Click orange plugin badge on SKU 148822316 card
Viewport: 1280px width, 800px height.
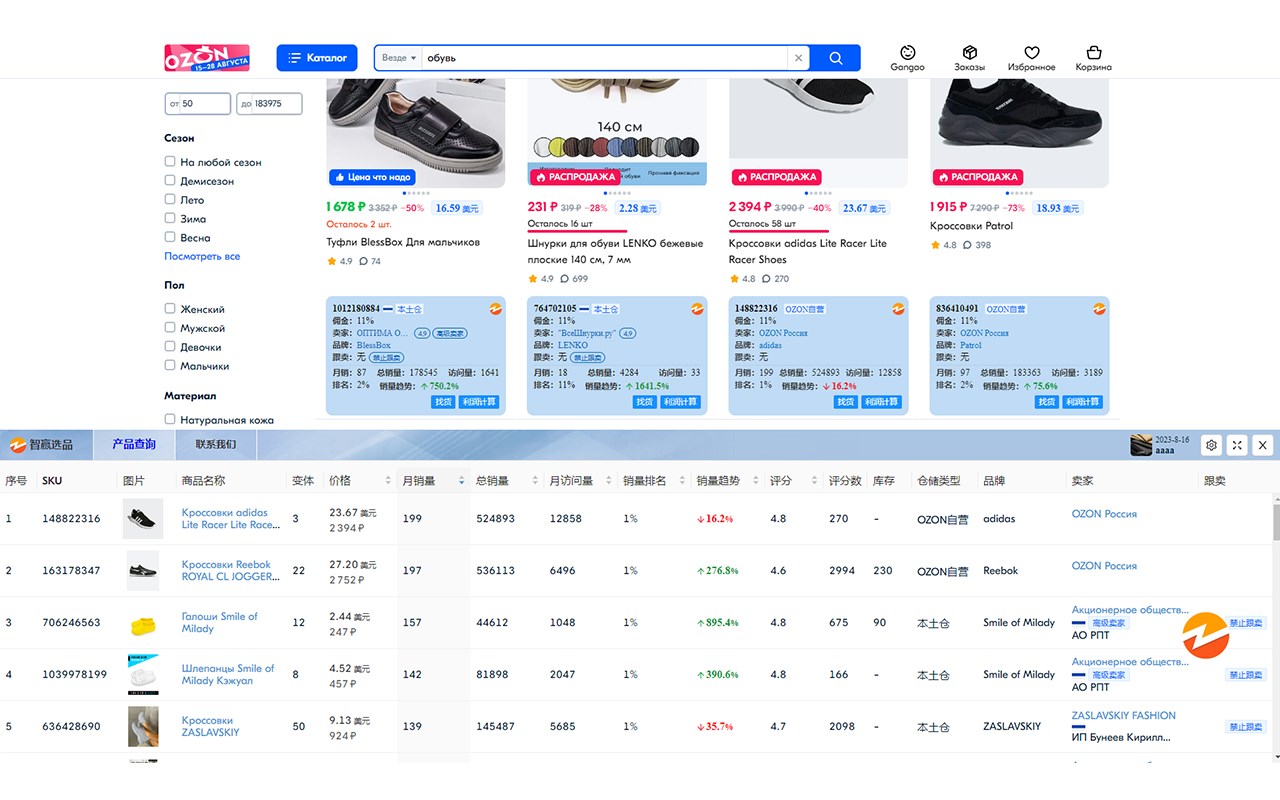(898, 309)
